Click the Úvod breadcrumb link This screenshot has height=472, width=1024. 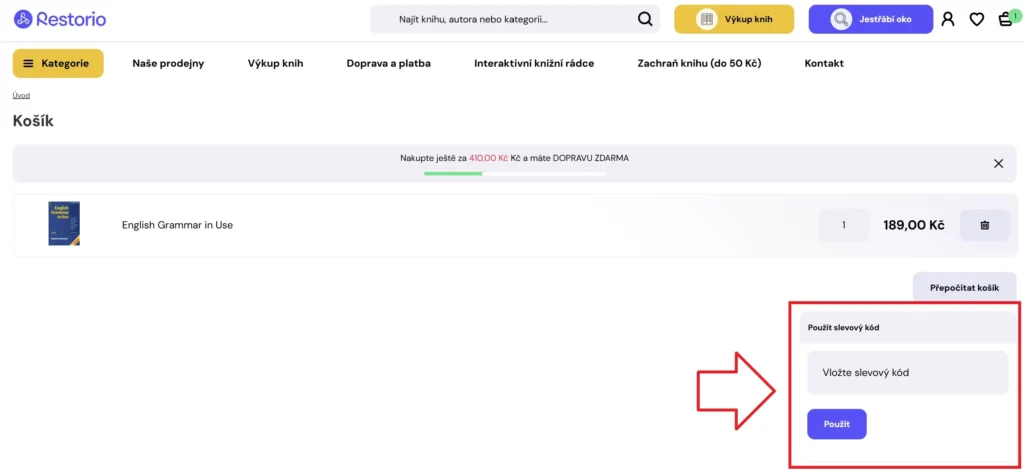click(21, 96)
